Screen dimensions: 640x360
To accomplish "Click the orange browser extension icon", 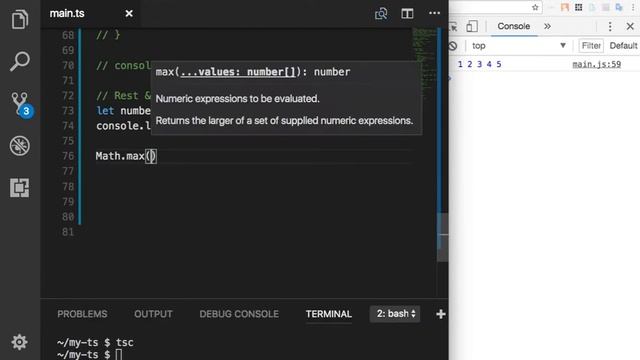I will [x=565, y=7].
